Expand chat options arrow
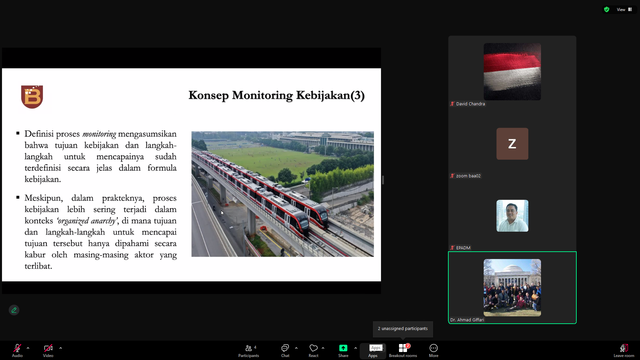 click(x=296, y=348)
